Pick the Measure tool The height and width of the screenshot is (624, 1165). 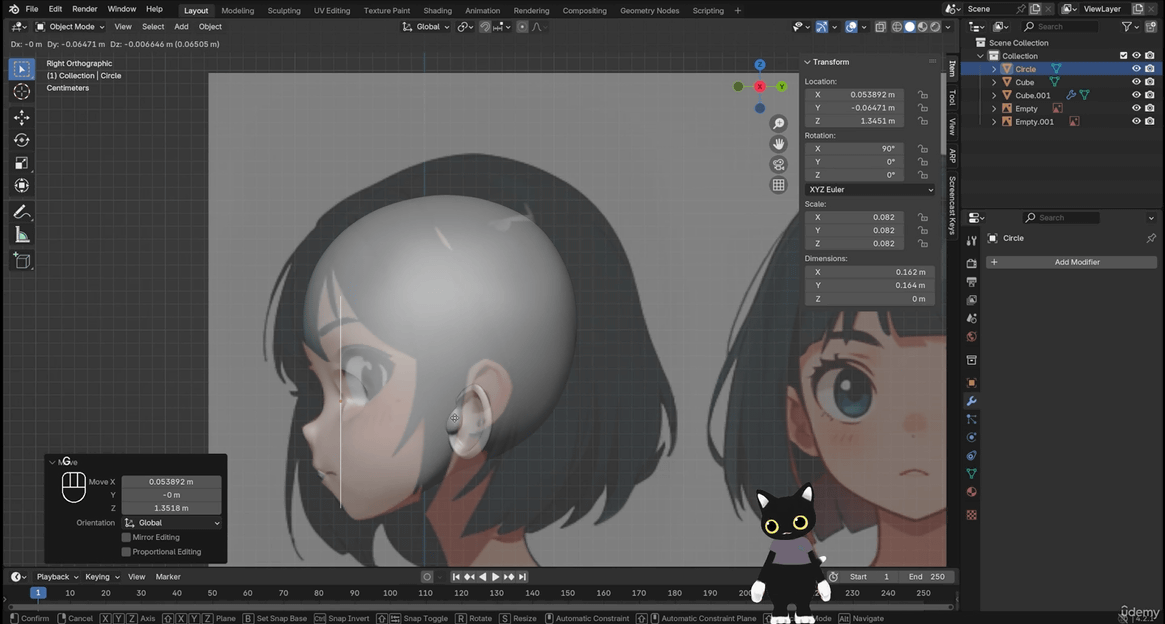pos(22,235)
